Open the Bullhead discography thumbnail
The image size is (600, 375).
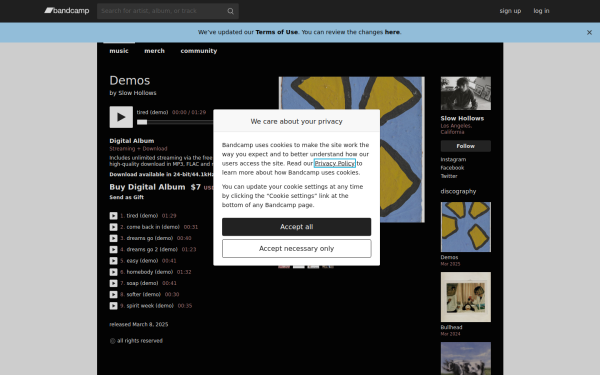tap(466, 297)
